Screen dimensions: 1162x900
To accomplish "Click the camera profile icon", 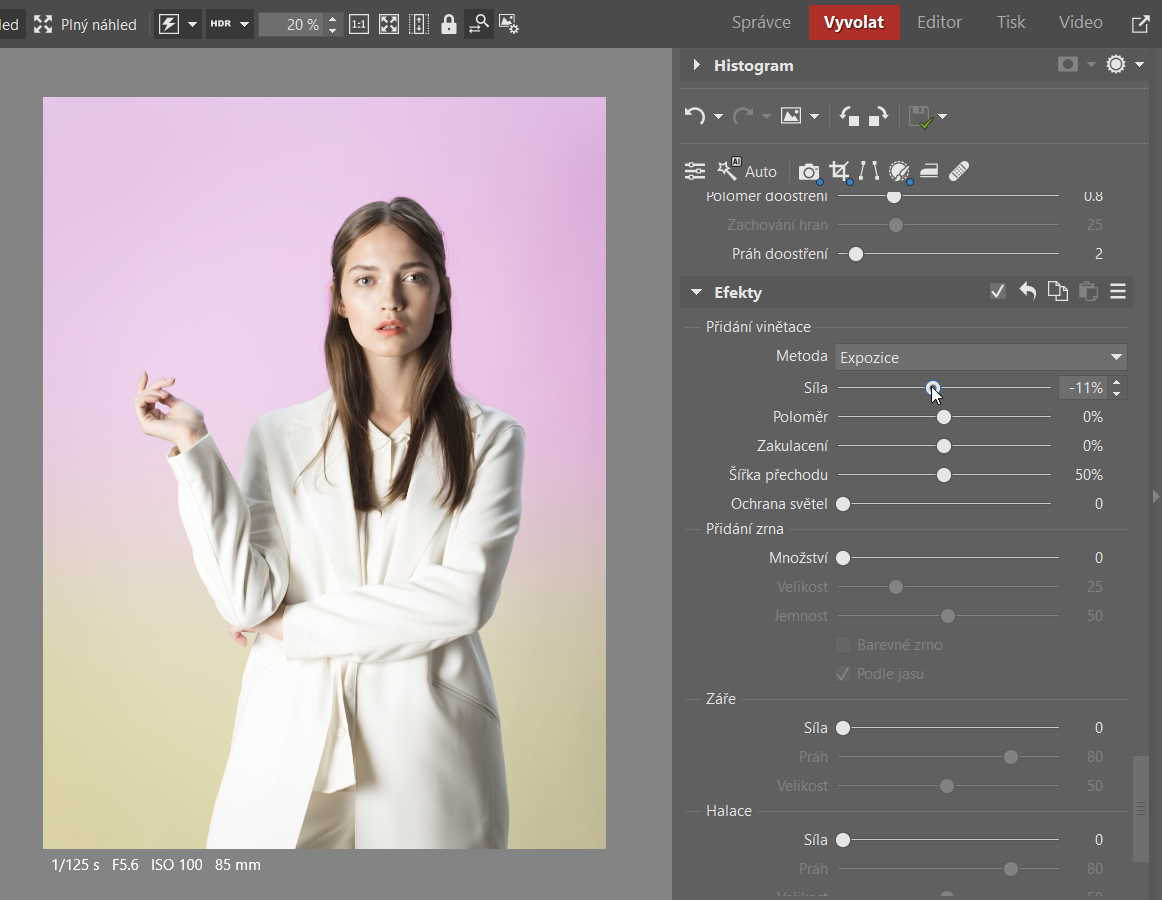I will (x=809, y=172).
